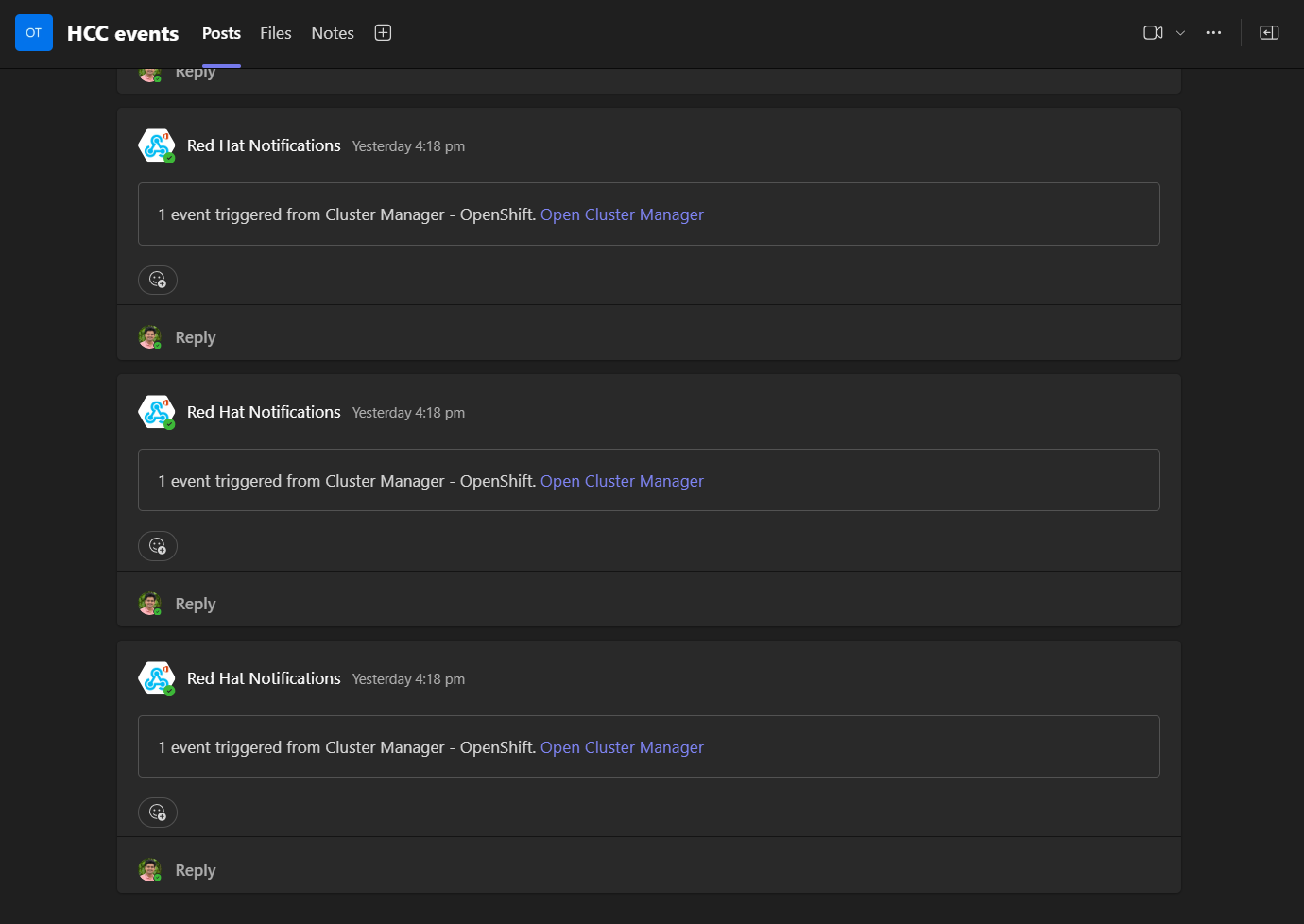The height and width of the screenshot is (924, 1304).
Task: Add reaction to last Cluster Manager message
Action: [x=158, y=813]
